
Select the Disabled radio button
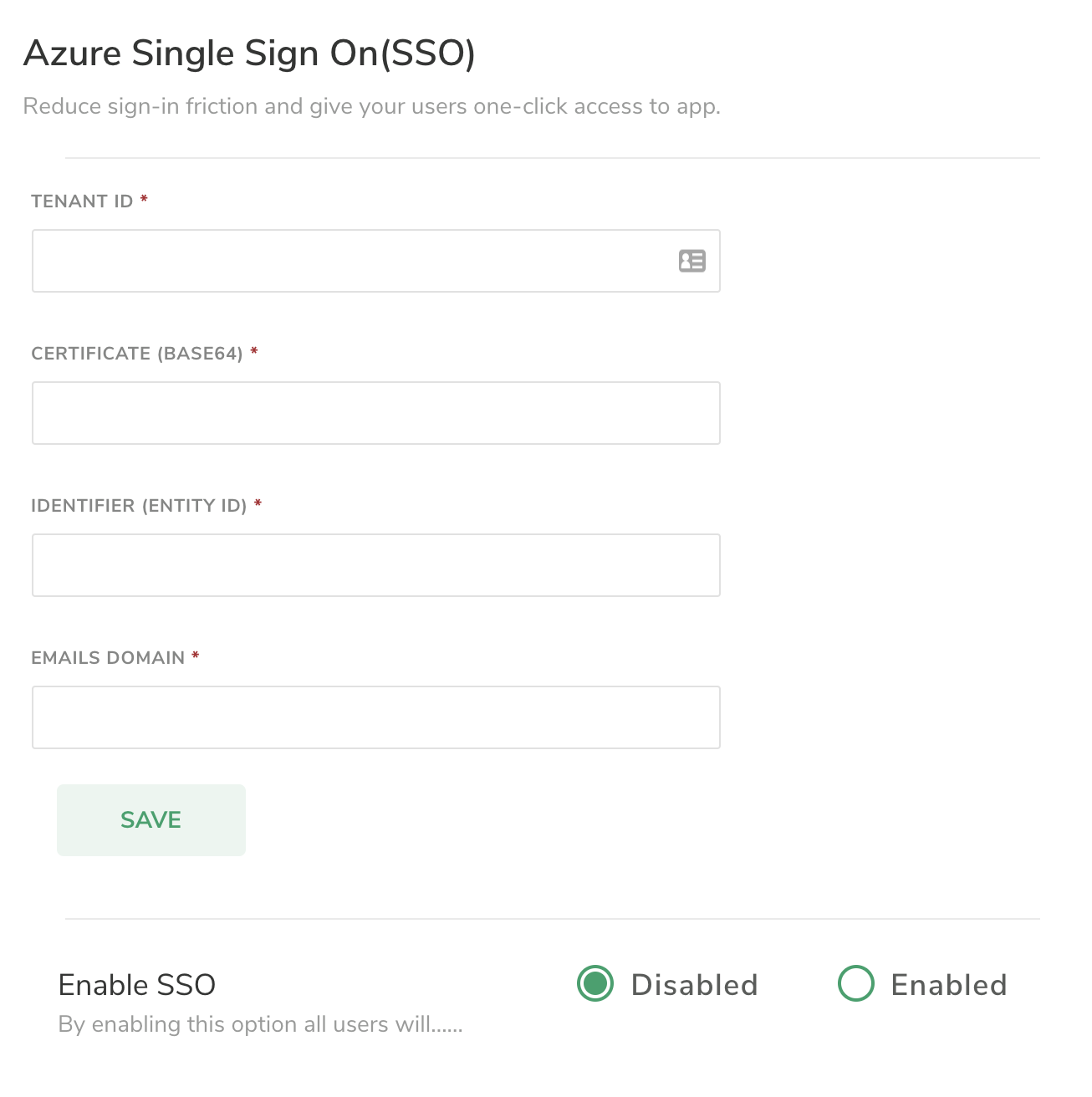(x=595, y=983)
